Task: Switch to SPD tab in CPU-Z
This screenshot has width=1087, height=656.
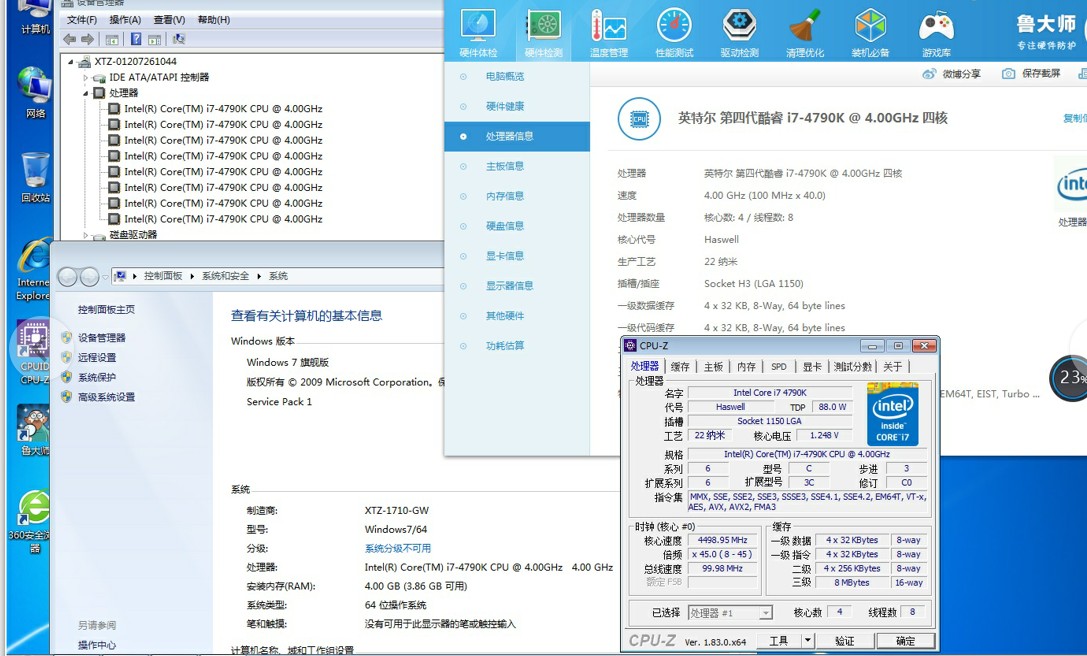Action: pos(779,366)
